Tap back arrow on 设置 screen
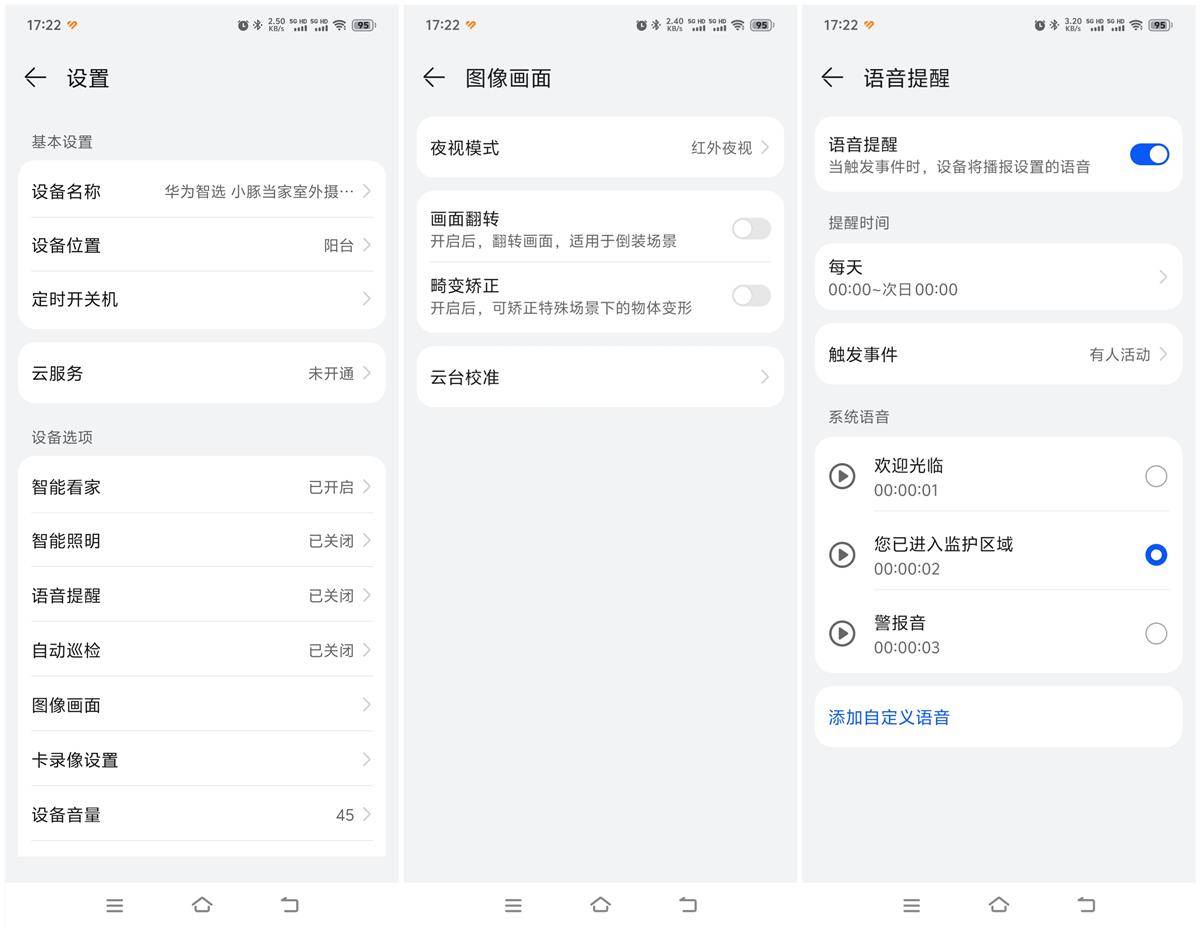This screenshot has height=933, width=1200. (36, 78)
